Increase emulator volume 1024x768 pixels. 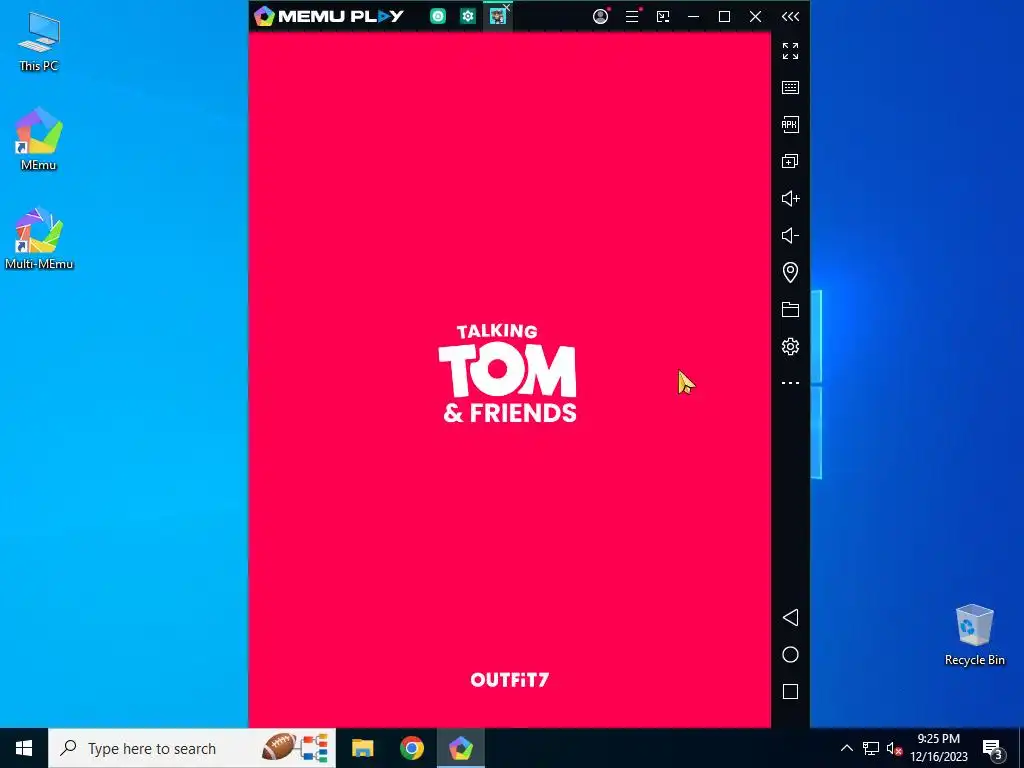(x=790, y=198)
